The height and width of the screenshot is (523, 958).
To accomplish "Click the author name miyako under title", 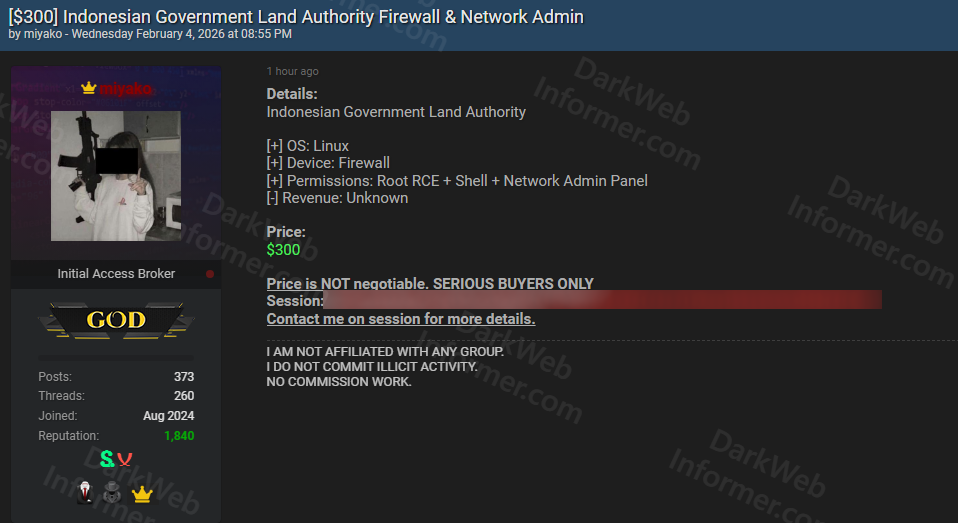I will click(x=42, y=34).
